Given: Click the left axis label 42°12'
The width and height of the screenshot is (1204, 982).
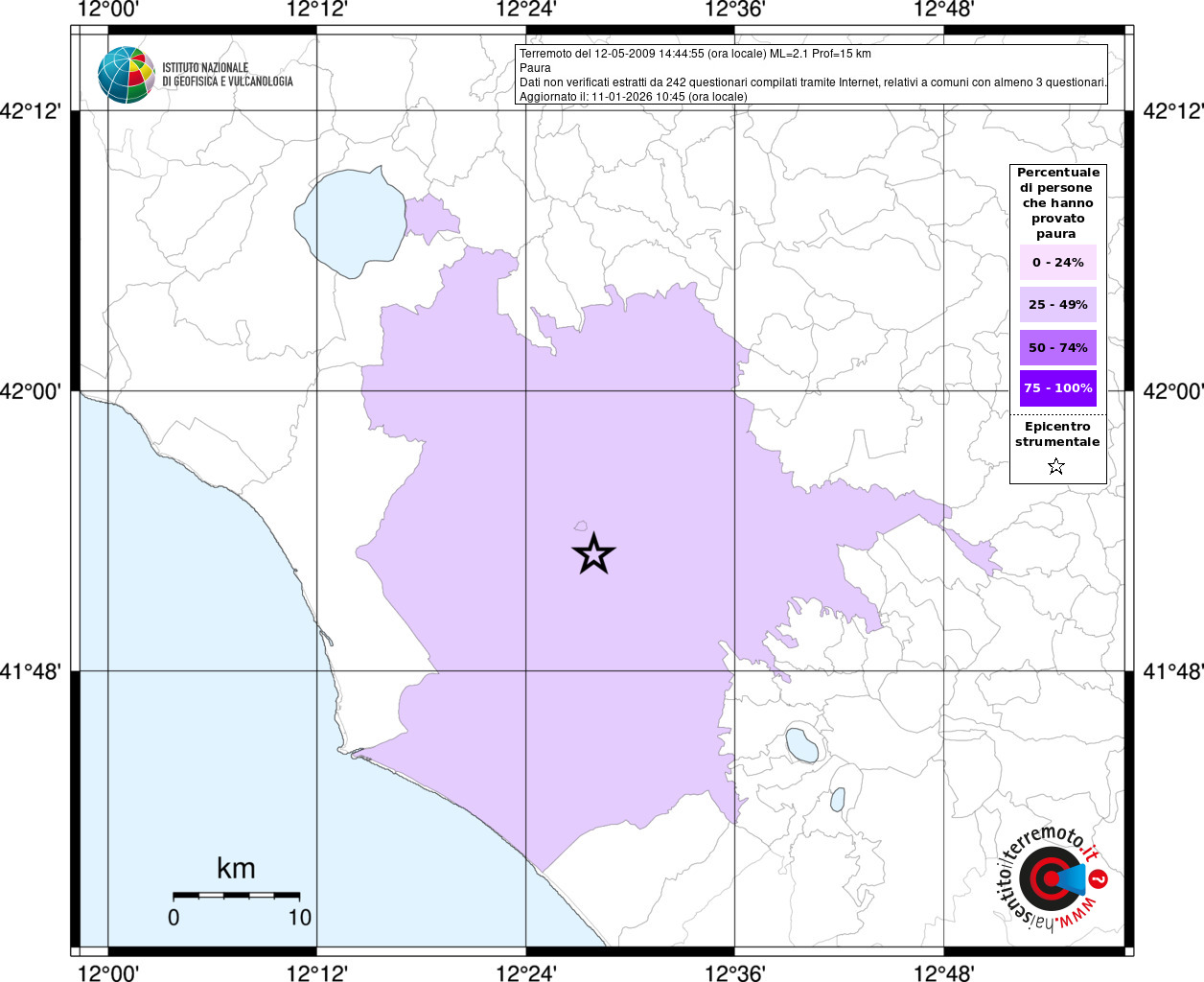Looking at the screenshot, I should click(31, 111).
